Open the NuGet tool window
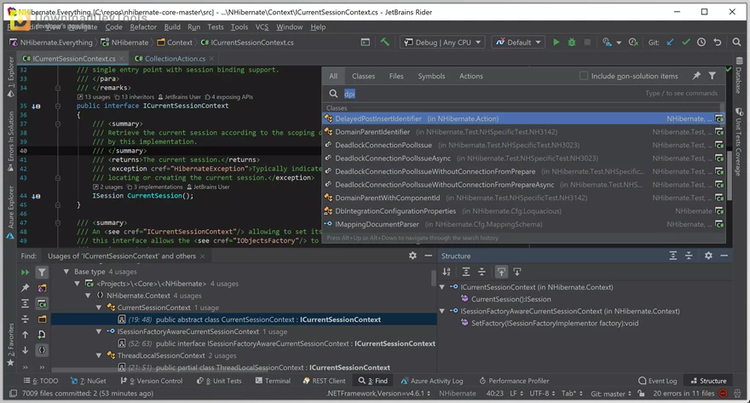 coord(88,381)
